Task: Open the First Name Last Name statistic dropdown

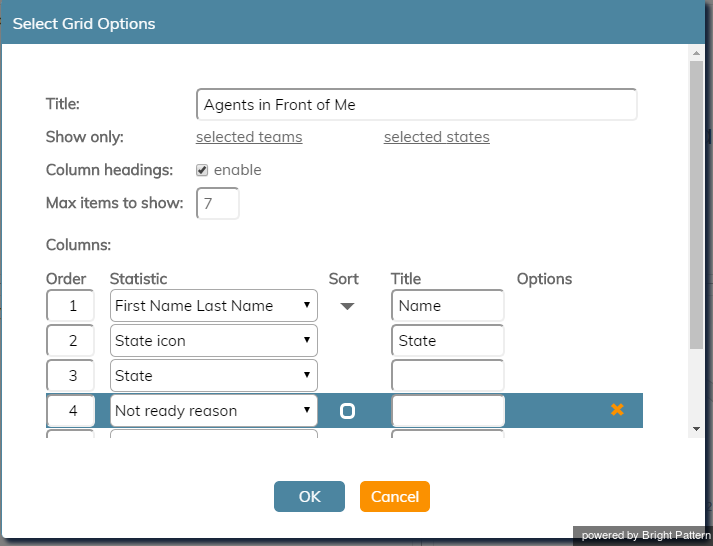Action: point(214,306)
